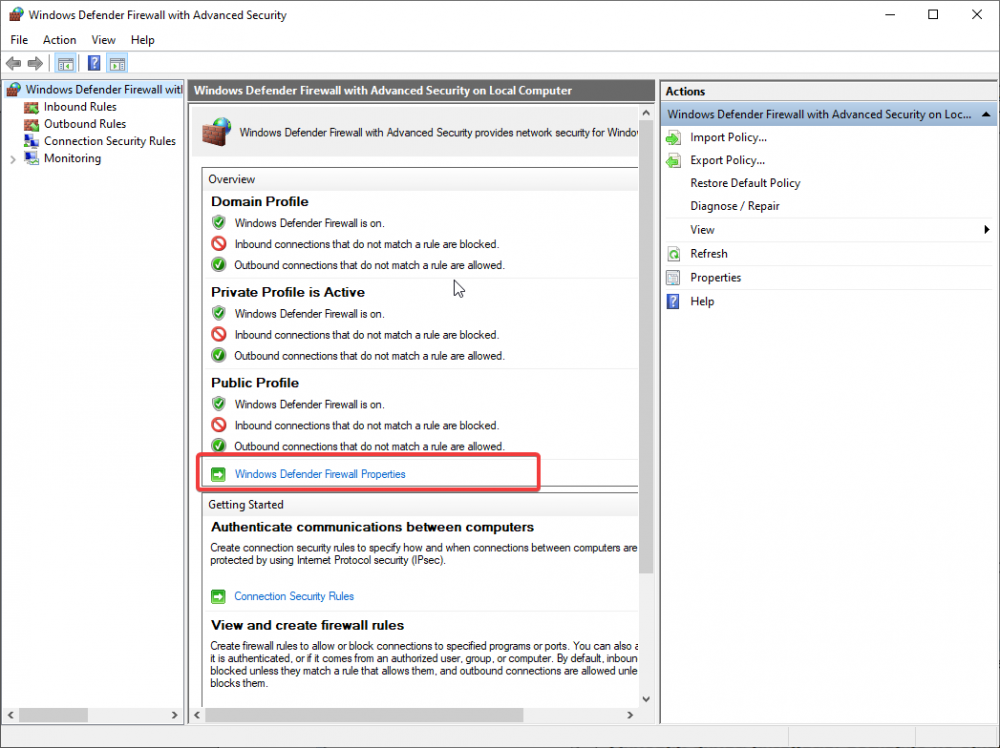This screenshot has height=748, width=1000.
Task: Select Inbound Rules in the tree
Action: pos(80,107)
